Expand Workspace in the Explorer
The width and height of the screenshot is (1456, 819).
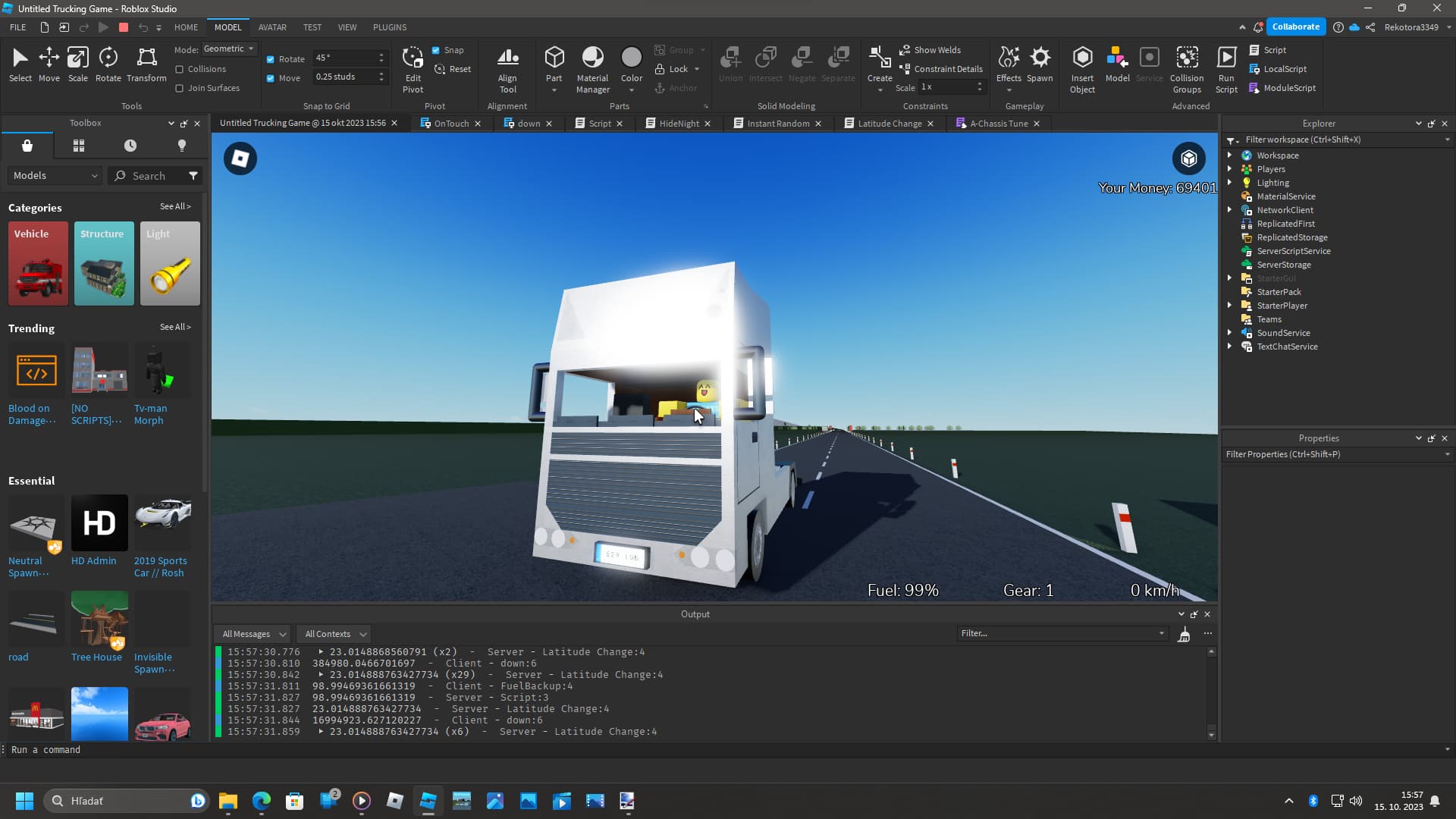coord(1230,155)
